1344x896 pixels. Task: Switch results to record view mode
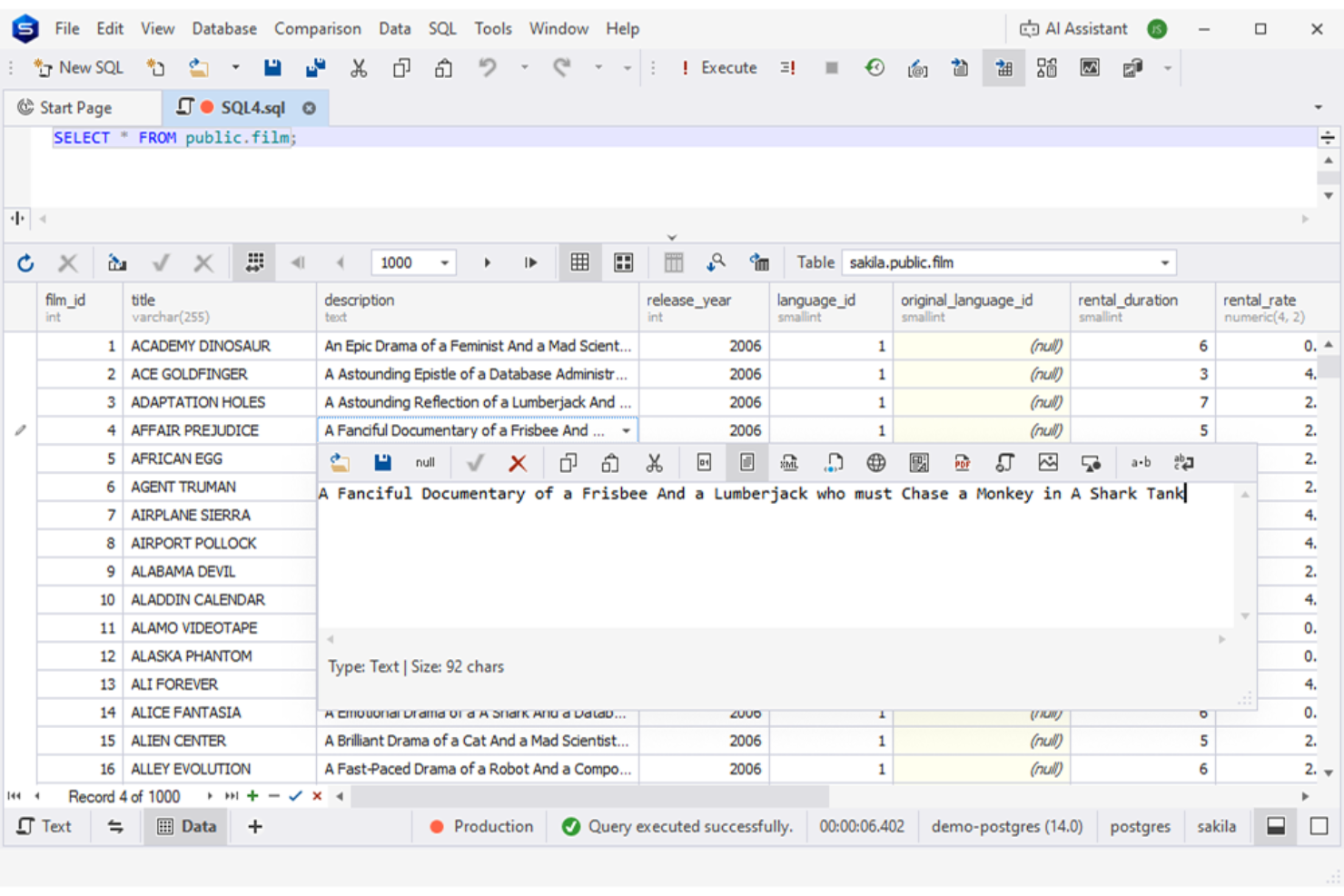(623, 262)
